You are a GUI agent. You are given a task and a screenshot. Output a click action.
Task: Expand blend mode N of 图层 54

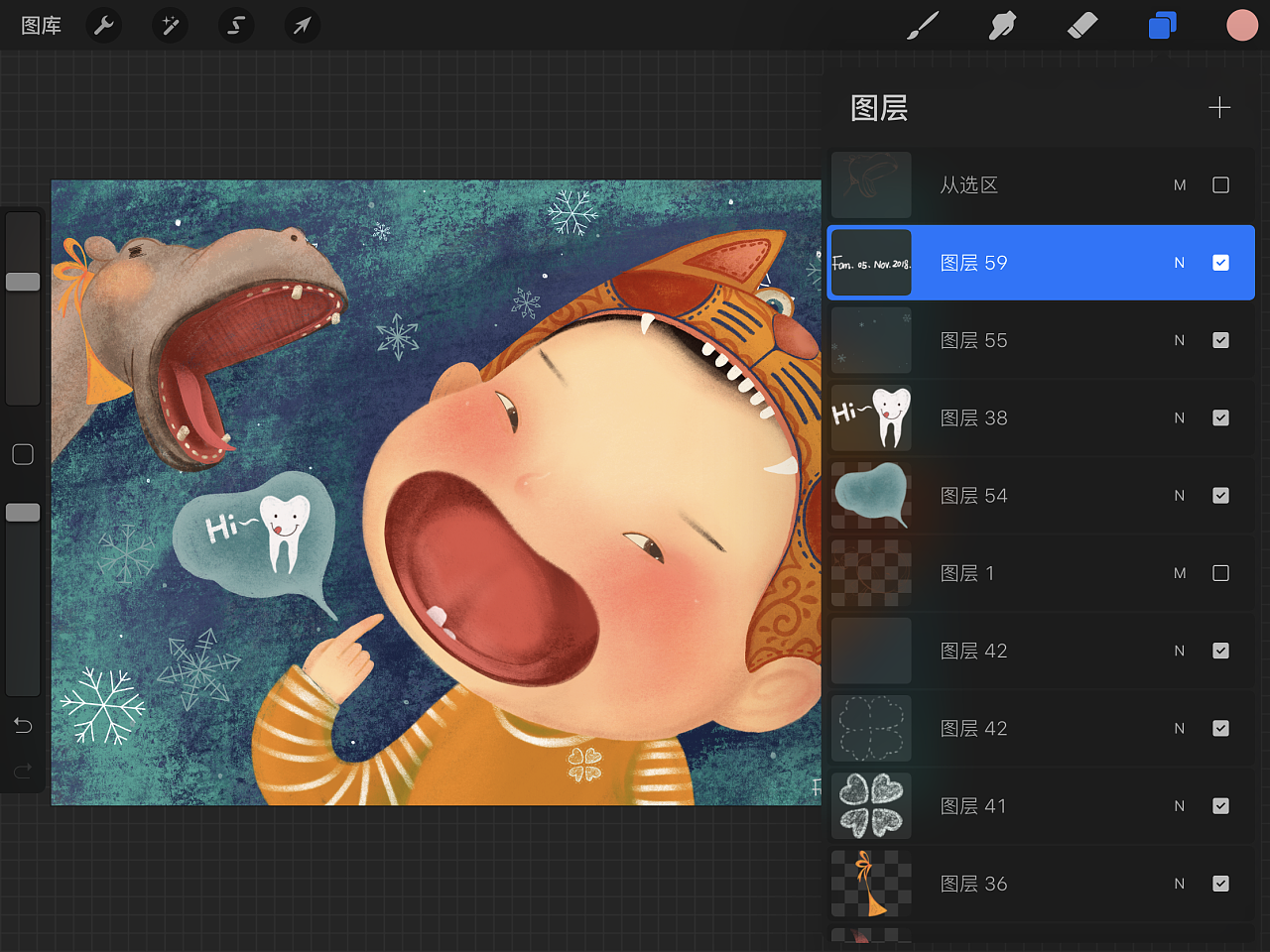pyautogui.click(x=1179, y=496)
